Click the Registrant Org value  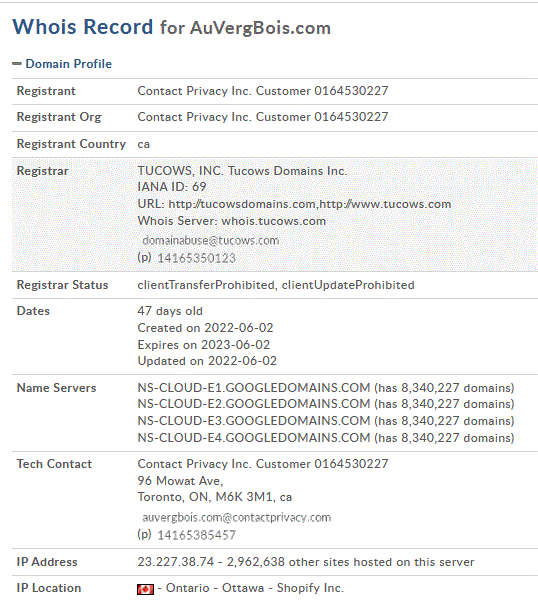263,117
